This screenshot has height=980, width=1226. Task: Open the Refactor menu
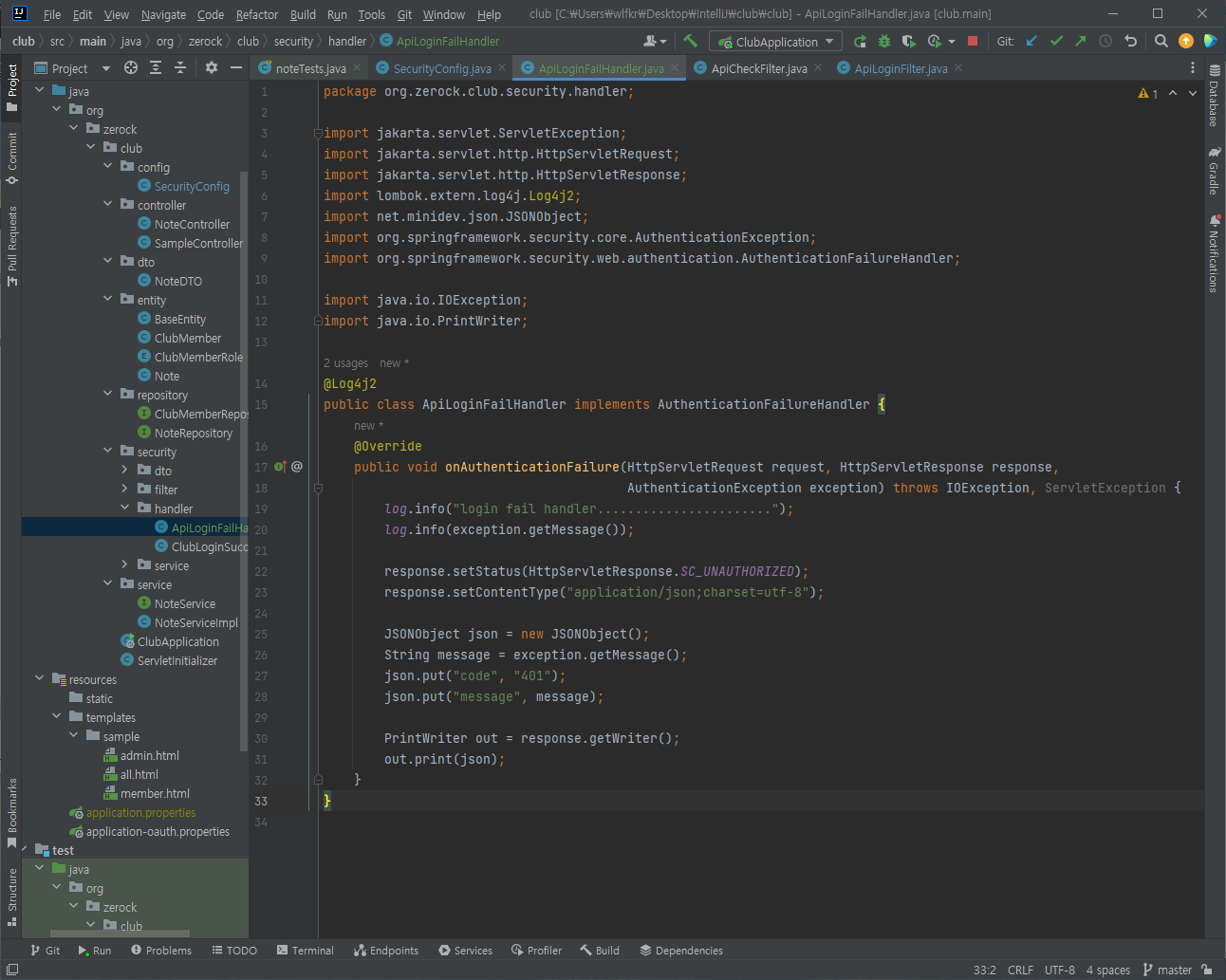click(257, 14)
